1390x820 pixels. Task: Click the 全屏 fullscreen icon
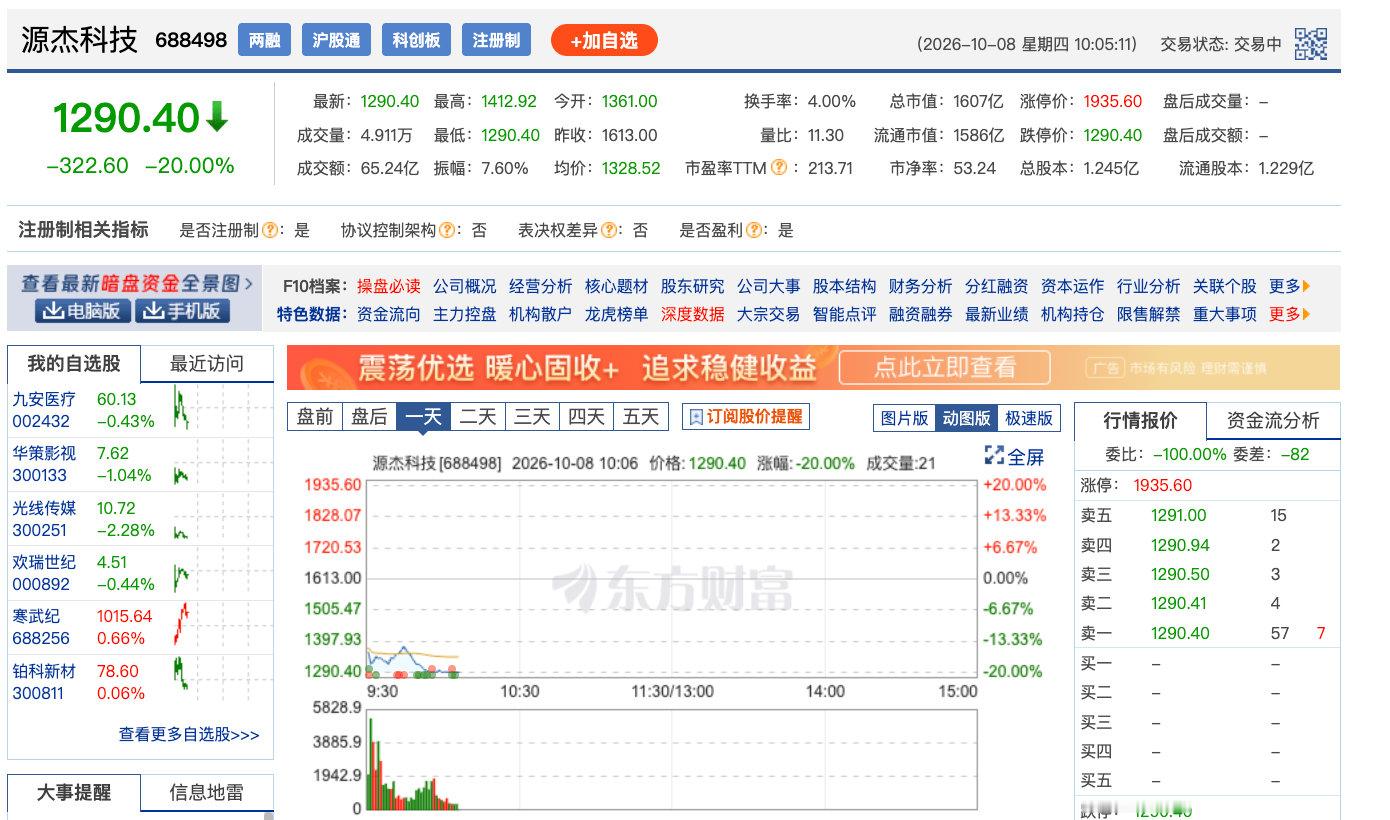tap(994, 456)
